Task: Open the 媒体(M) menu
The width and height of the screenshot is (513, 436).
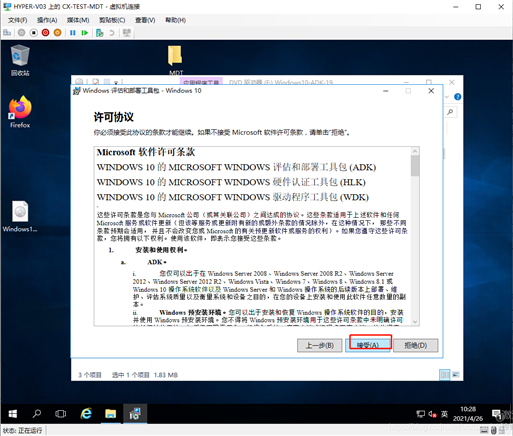Action: [x=78, y=20]
